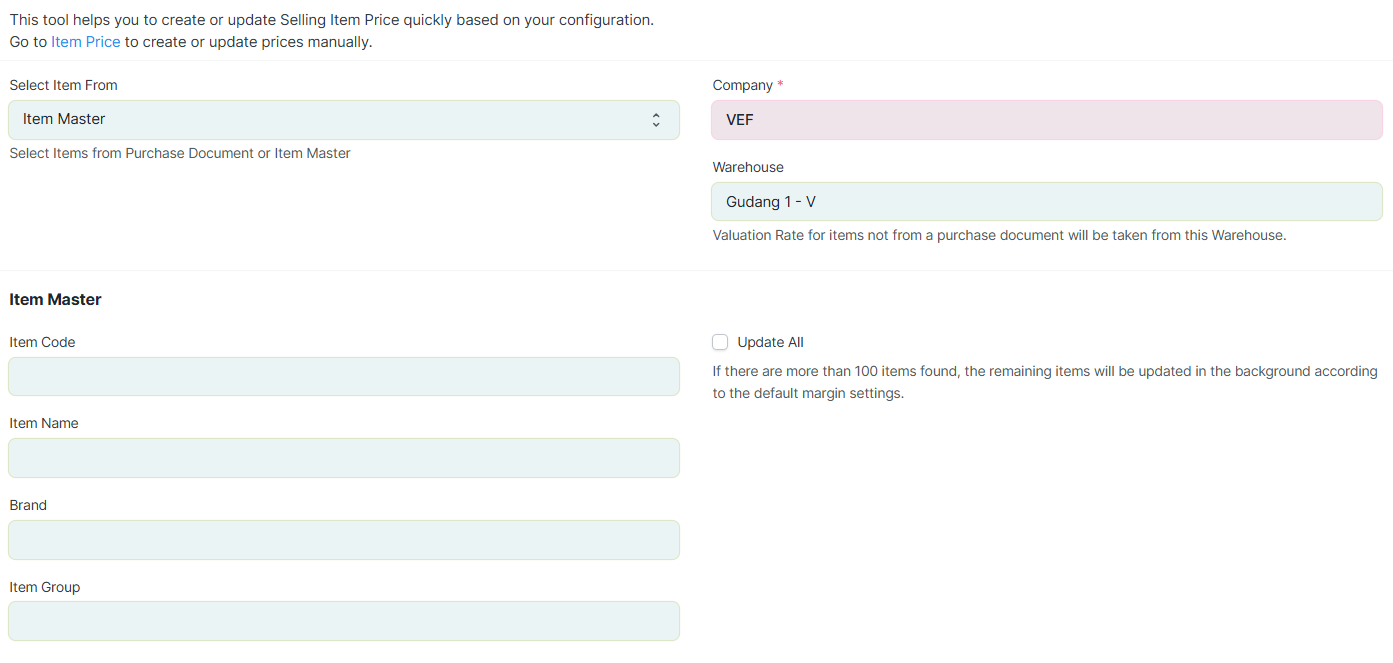Click the Warehouse field showing Gudang 1 - V
Screen dimensions: 1393x663
1047,202
